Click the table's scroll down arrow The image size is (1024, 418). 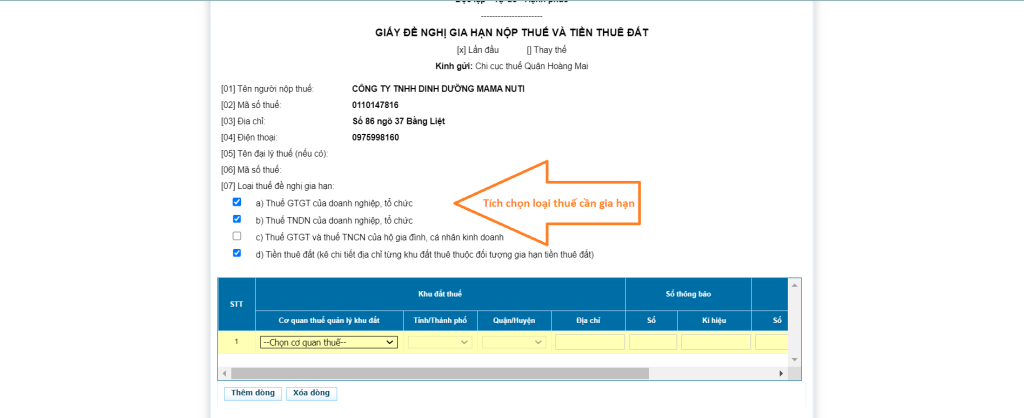click(x=795, y=360)
